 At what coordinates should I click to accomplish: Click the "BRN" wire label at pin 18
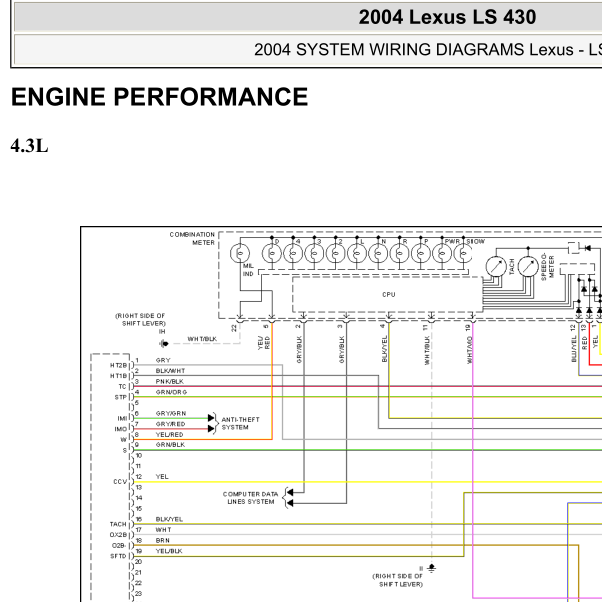(162, 540)
